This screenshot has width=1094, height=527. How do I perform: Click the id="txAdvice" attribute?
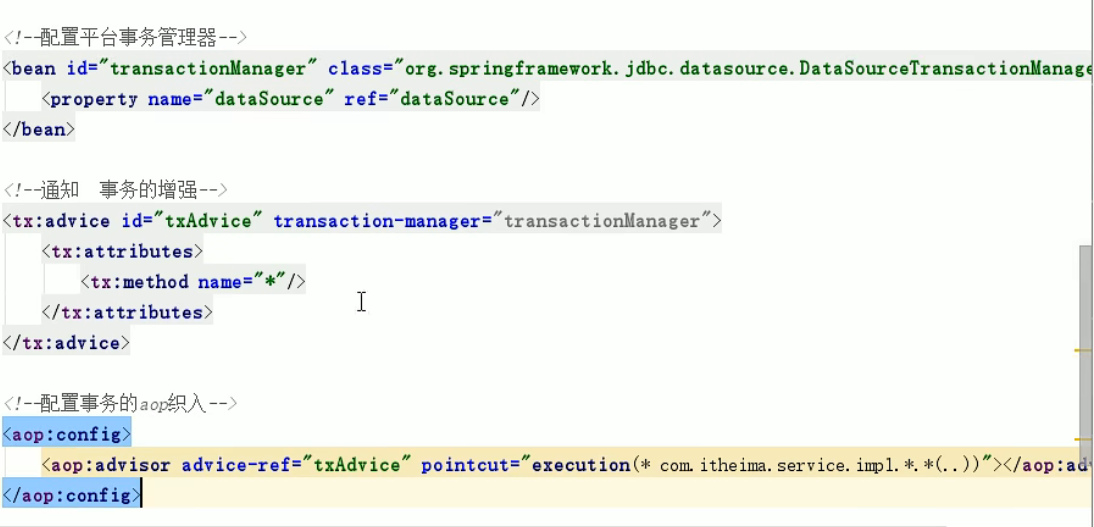(x=193, y=221)
